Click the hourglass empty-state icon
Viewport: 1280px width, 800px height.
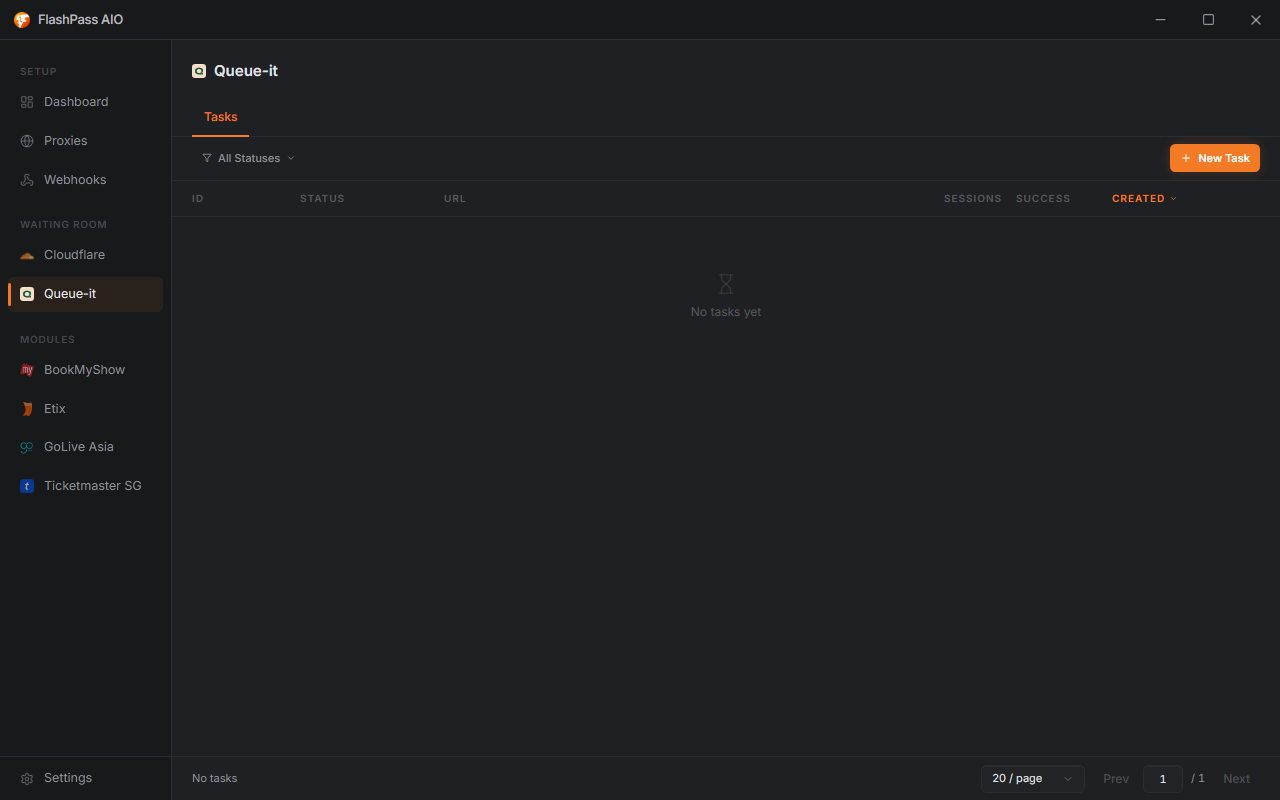(726, 284)
